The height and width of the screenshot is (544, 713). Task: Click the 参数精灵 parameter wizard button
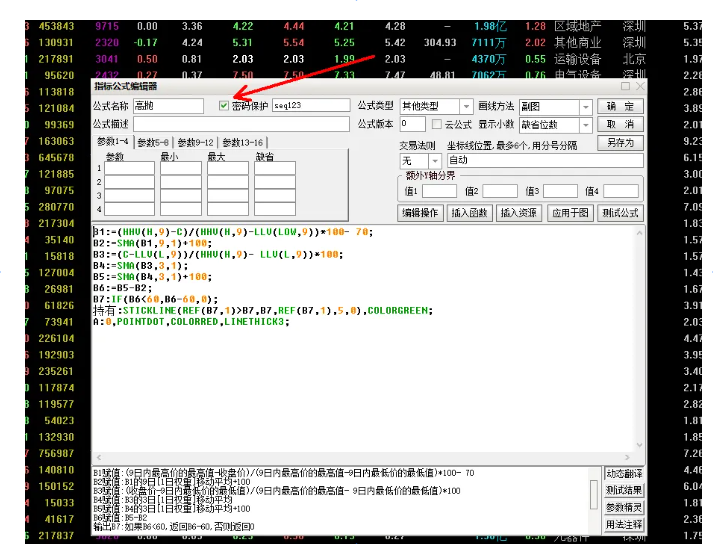[x=624, y=507]
